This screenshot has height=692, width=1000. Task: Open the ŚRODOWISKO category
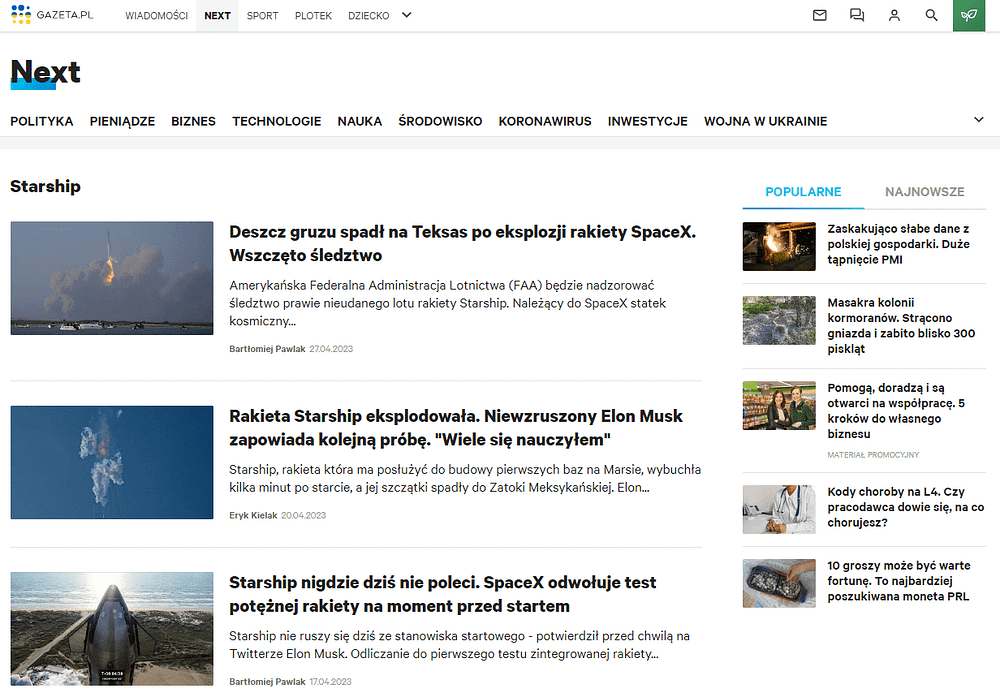[440, 121]
